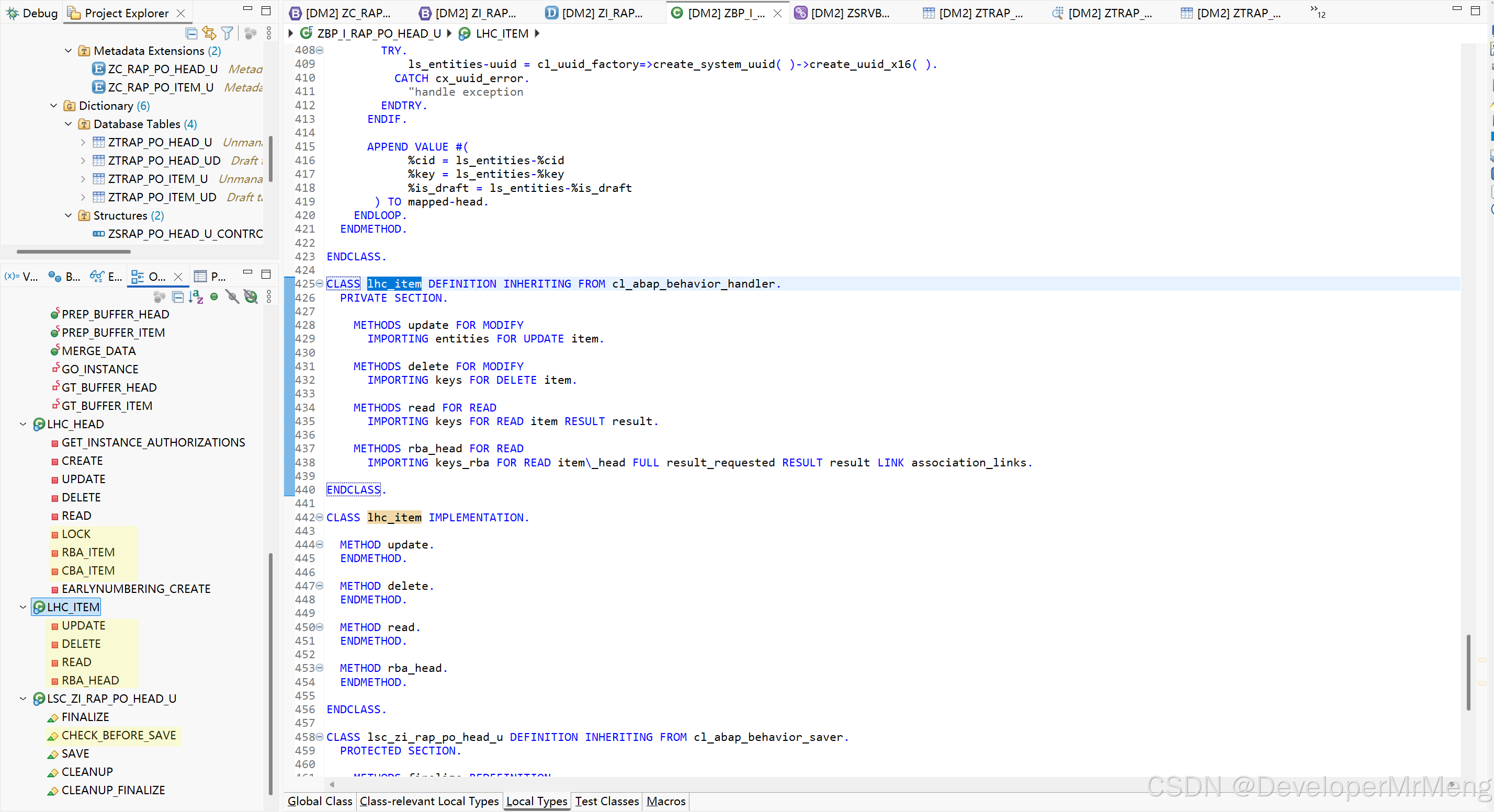Collapse the Database Tables folder

(x=69, y=124)
